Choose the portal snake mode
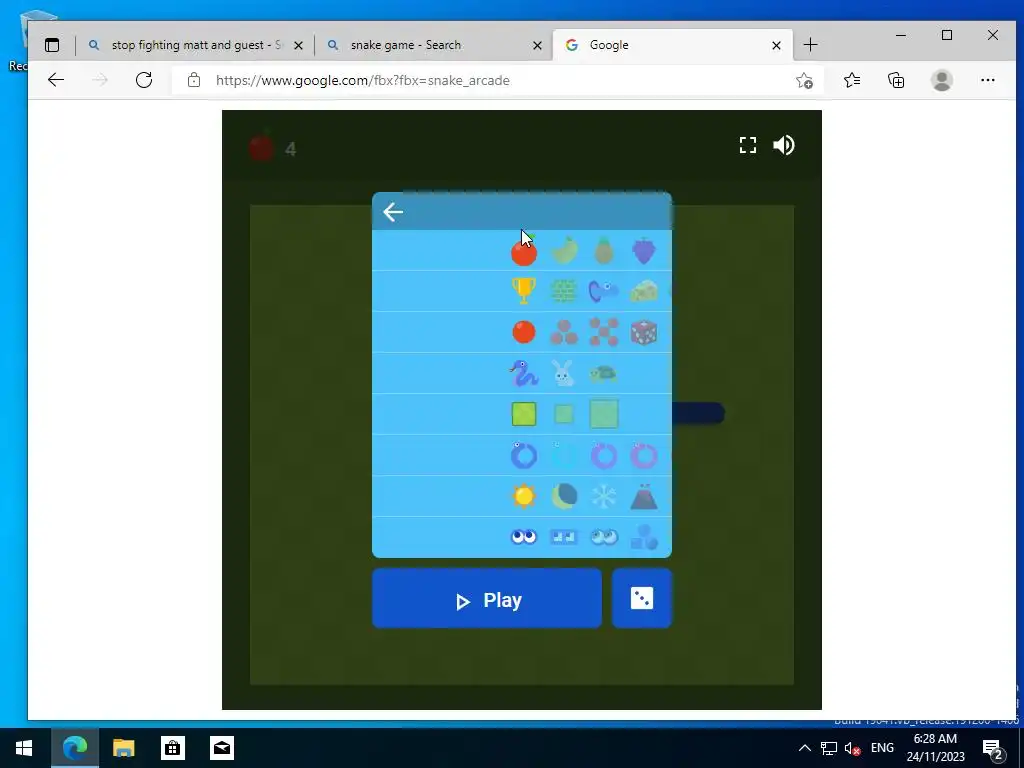Viewport: 1024px width, 768px height. tap(604, 291)
